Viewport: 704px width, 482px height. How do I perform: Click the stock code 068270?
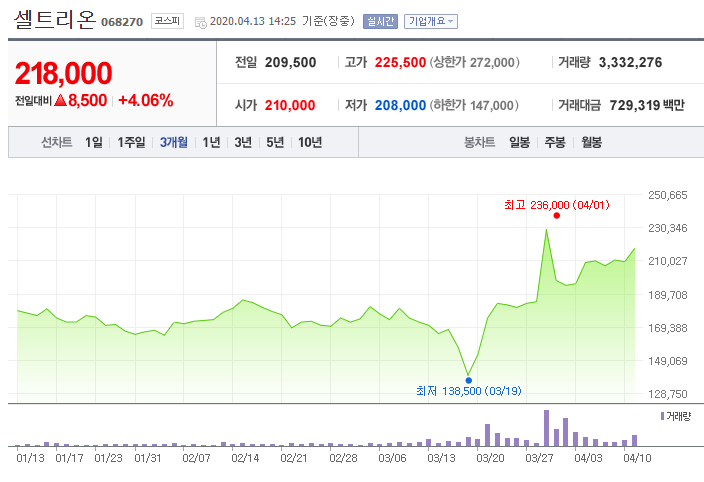[122, 22]
